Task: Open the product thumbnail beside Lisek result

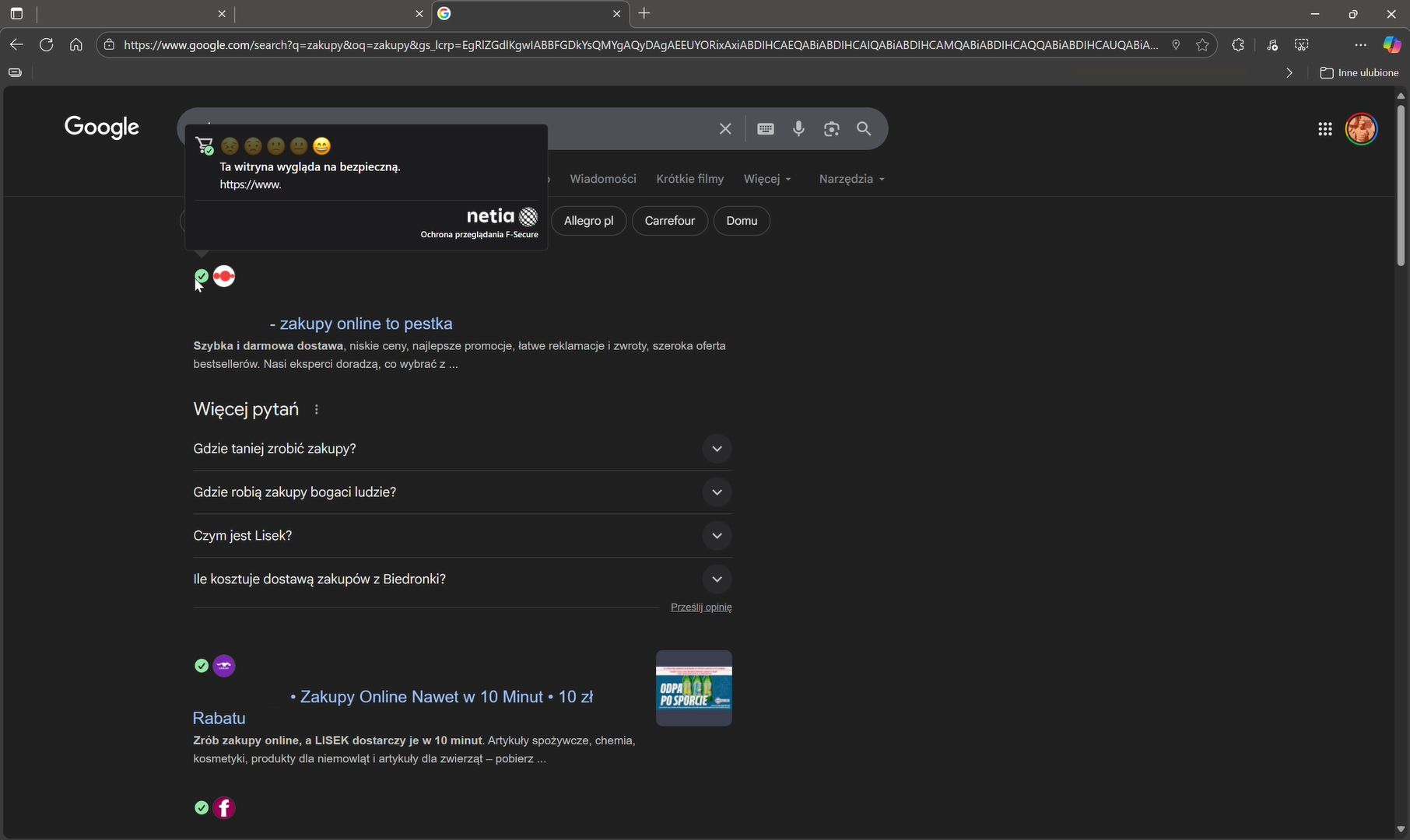Action: click(x=693, y=688)
